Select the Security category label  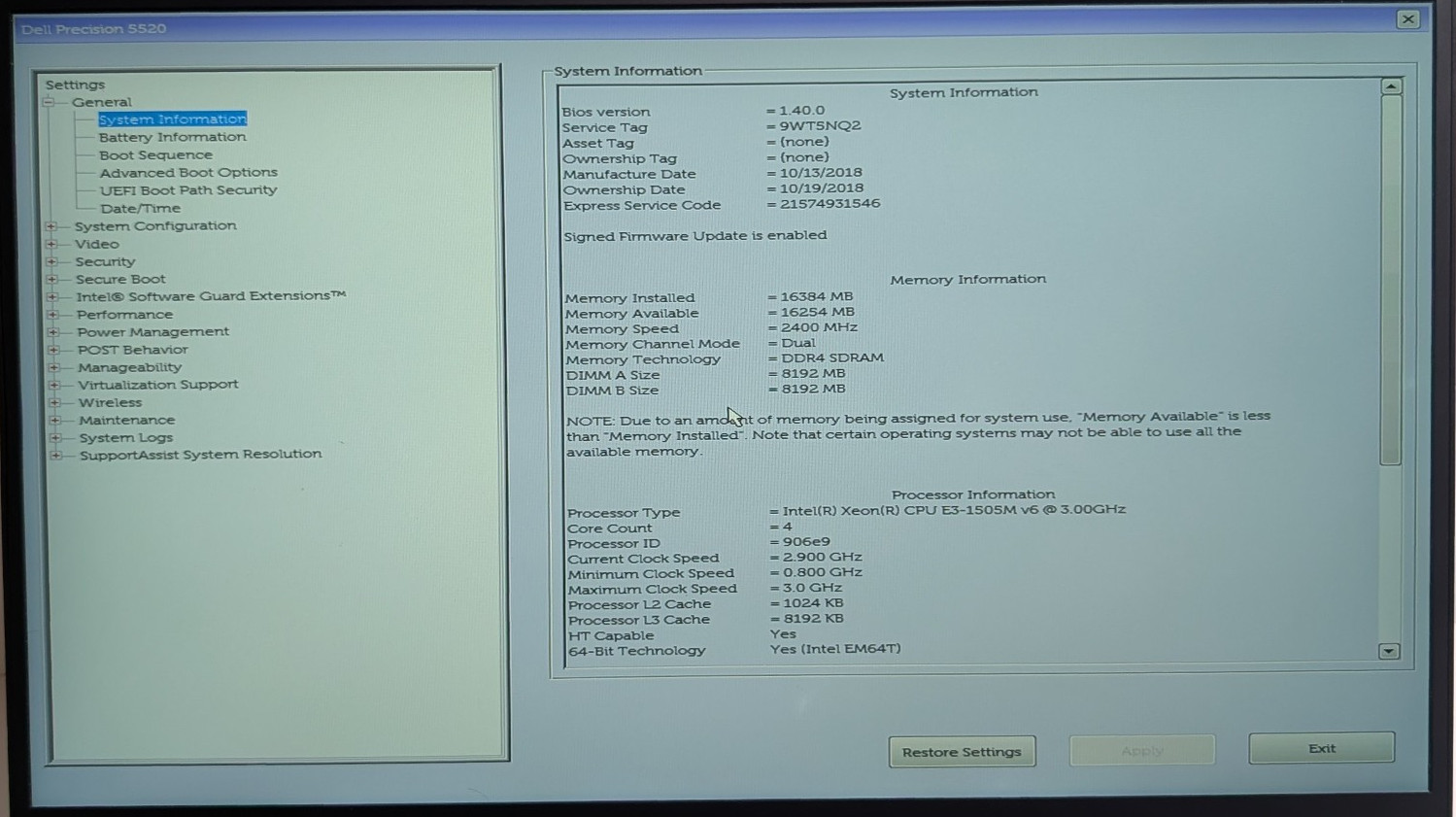pyautogui.click(x=105, y=261)
